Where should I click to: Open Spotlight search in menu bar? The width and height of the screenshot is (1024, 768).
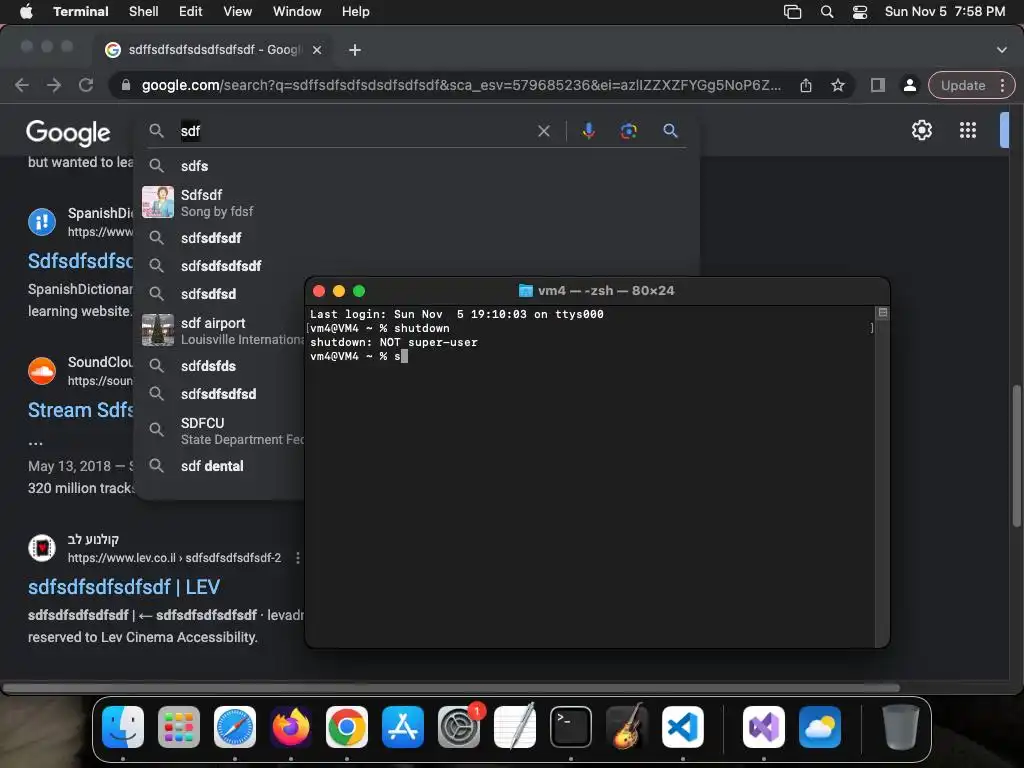[x=827, y=12]
